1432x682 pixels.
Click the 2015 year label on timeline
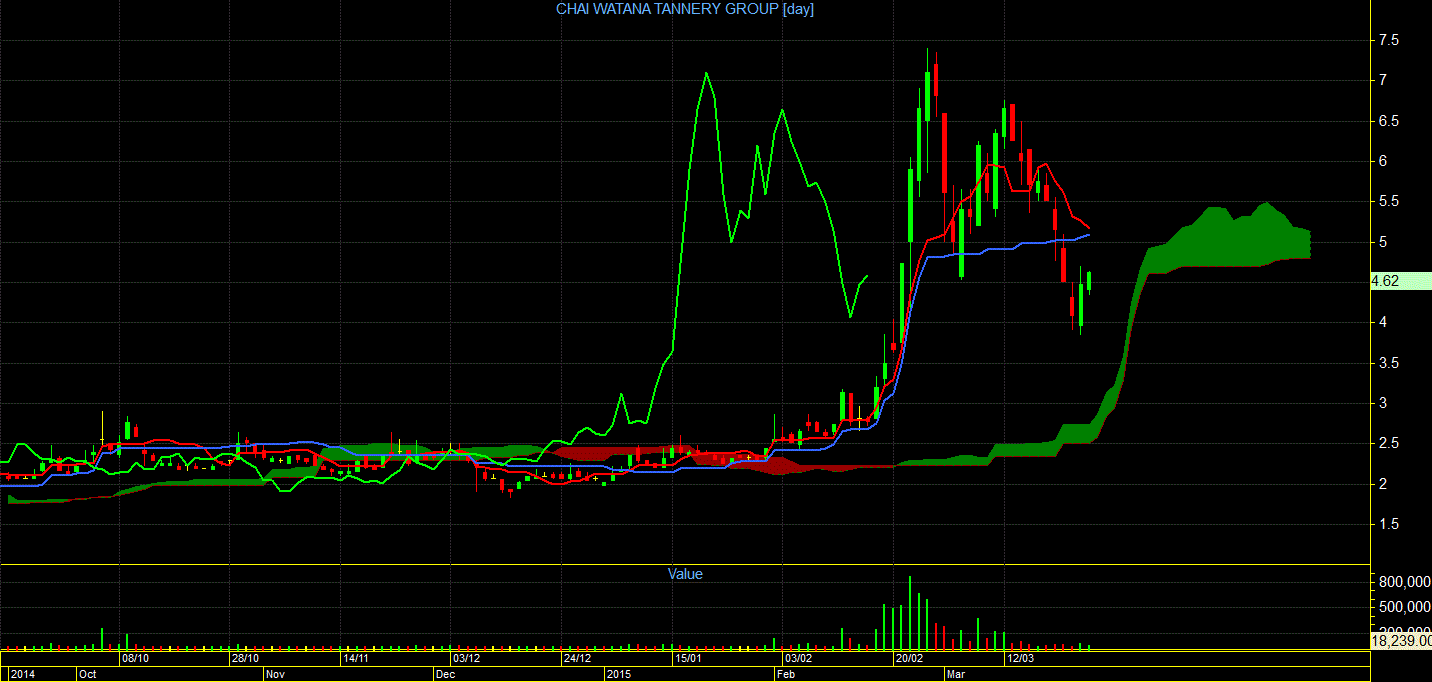pyautogui.click(x=620, y=674)
